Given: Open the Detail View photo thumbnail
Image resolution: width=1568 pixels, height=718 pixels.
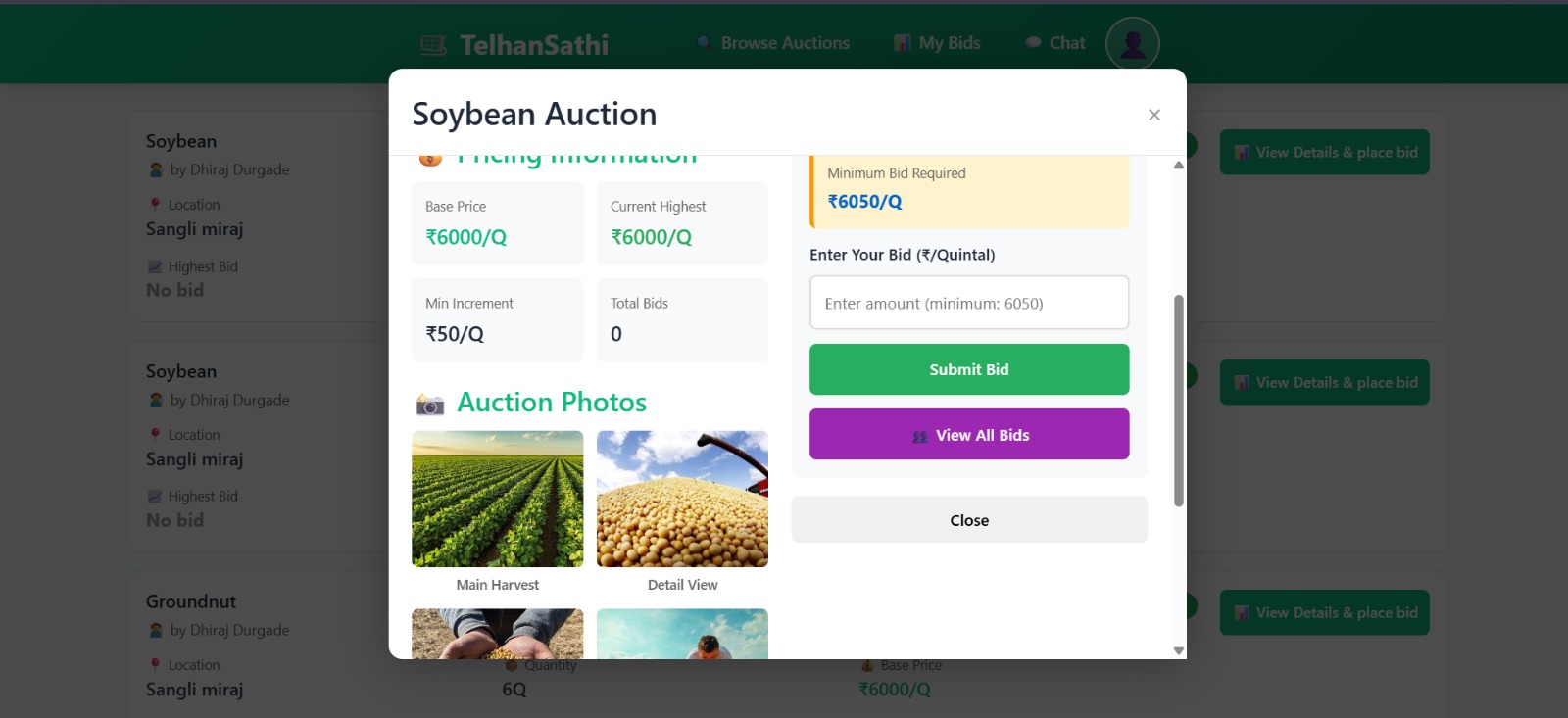Looking at the screenshot, I should [682, 498].
